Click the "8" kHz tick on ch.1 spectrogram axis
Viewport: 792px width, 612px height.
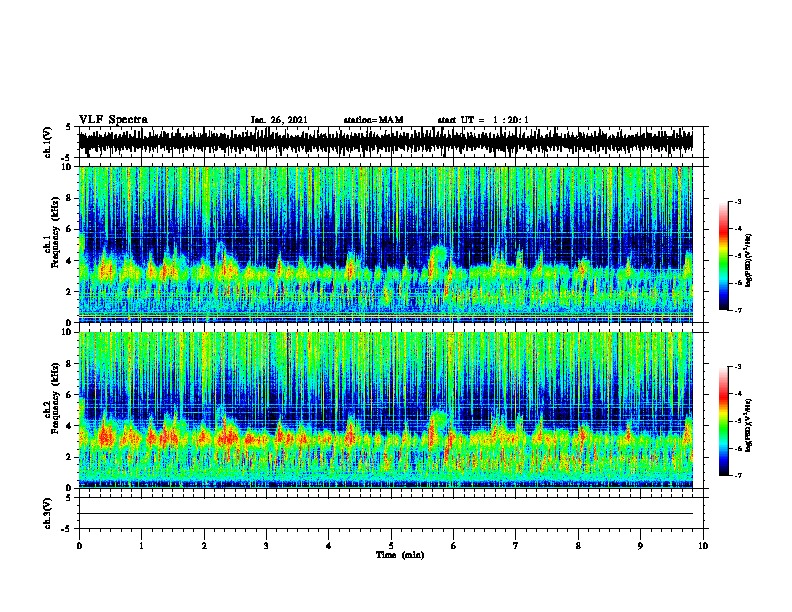(x=70, y=198)
